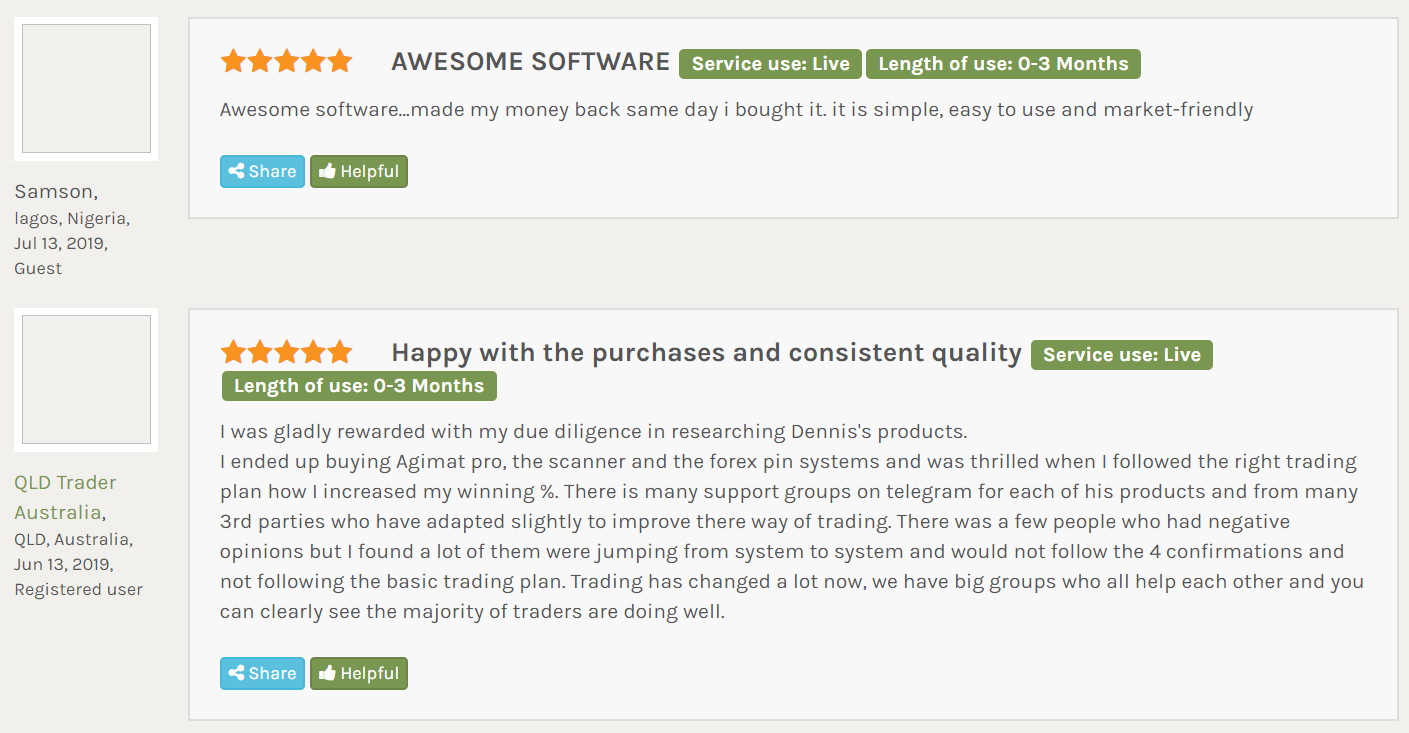Click QLD Trader's five-star rating

pyautogui.click(x=286, y=352)
